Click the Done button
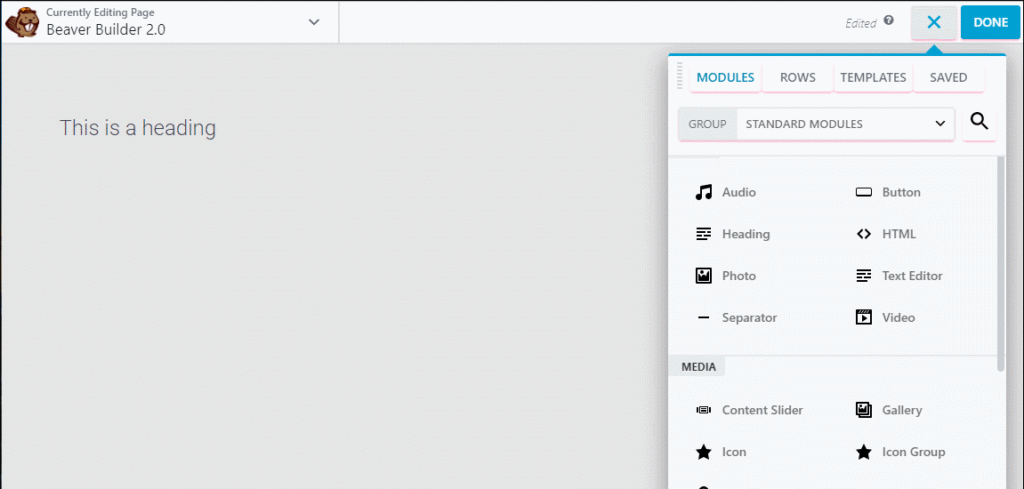1024x489 pixels. point(990,22)
